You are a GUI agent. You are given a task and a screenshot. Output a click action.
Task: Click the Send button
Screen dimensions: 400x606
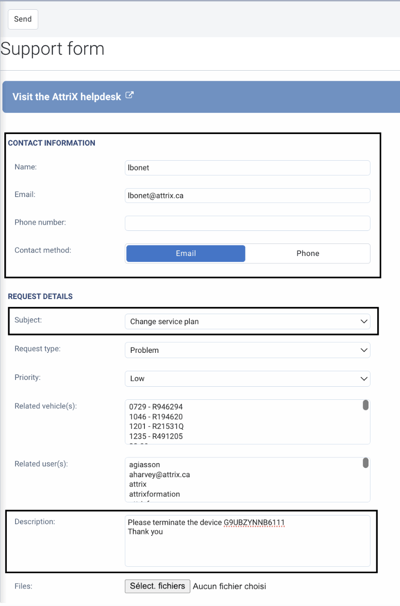[23, 19]
